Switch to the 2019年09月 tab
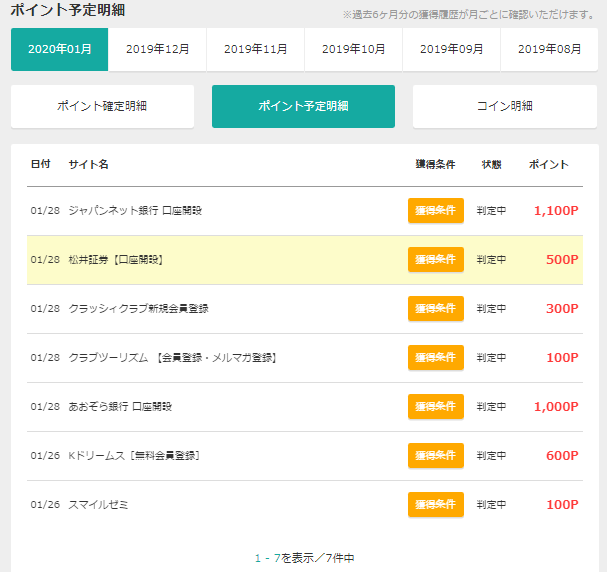Viewport: 607px width, 572px height. [x=451, y=49]
